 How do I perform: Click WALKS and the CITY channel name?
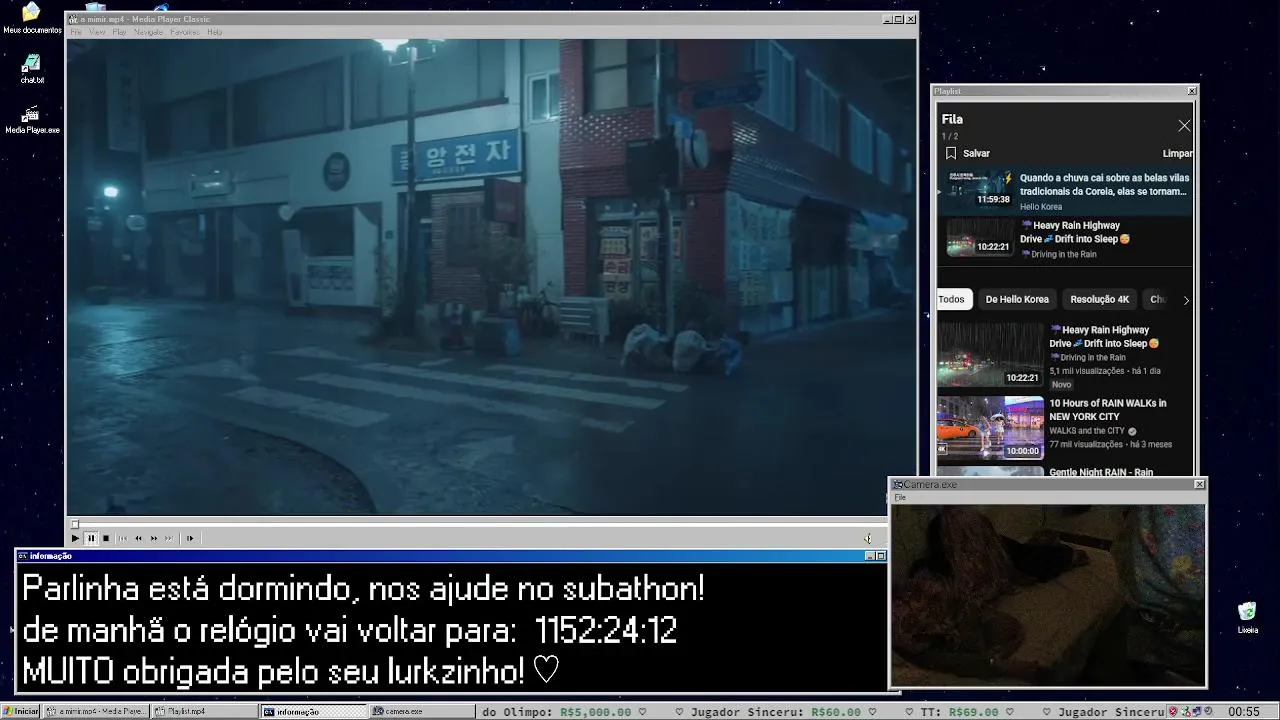[1087, 431]
